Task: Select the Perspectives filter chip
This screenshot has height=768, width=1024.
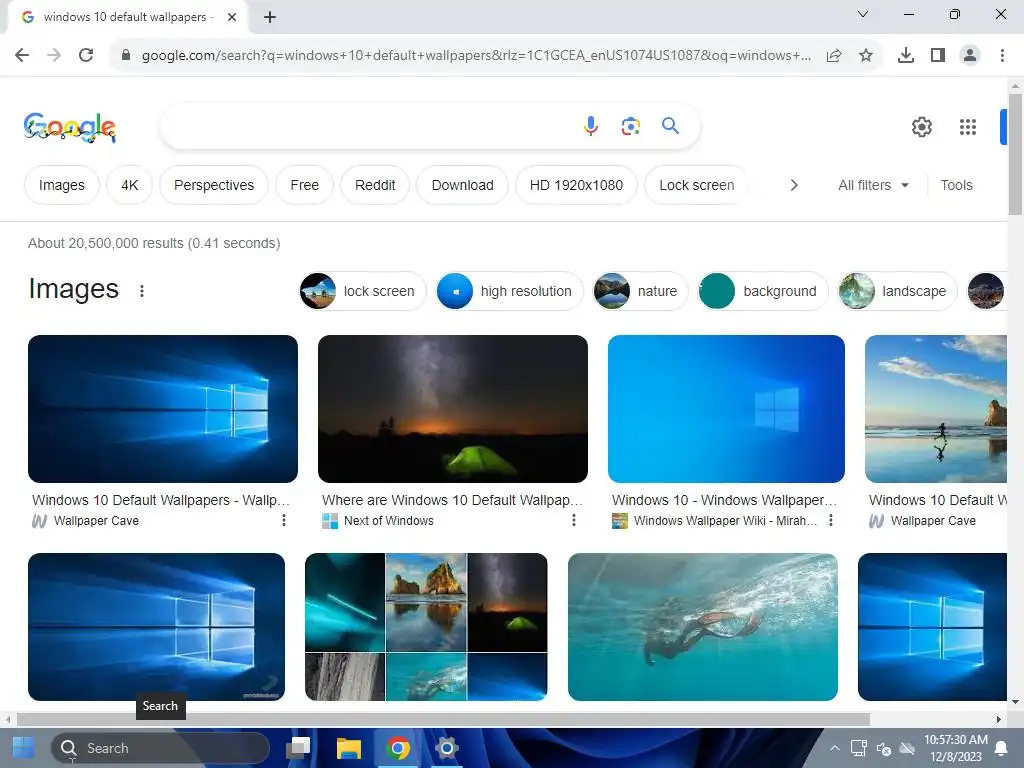Action: (214, 185)
